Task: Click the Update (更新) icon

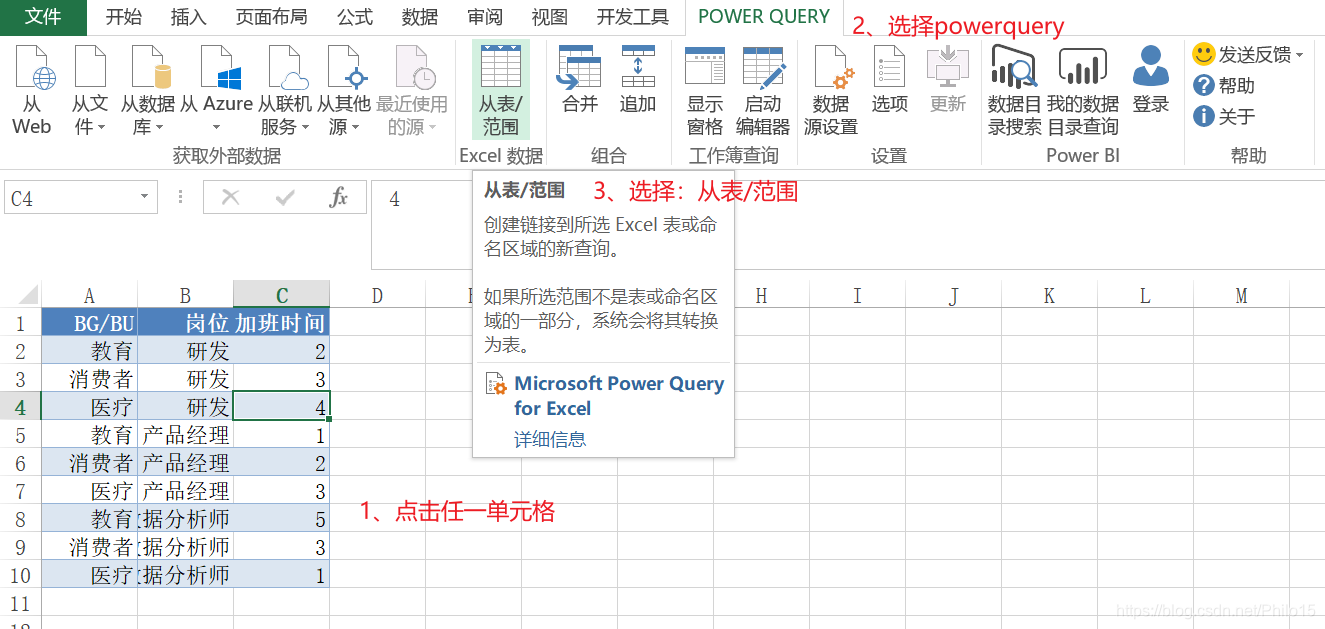Action: 948,80
